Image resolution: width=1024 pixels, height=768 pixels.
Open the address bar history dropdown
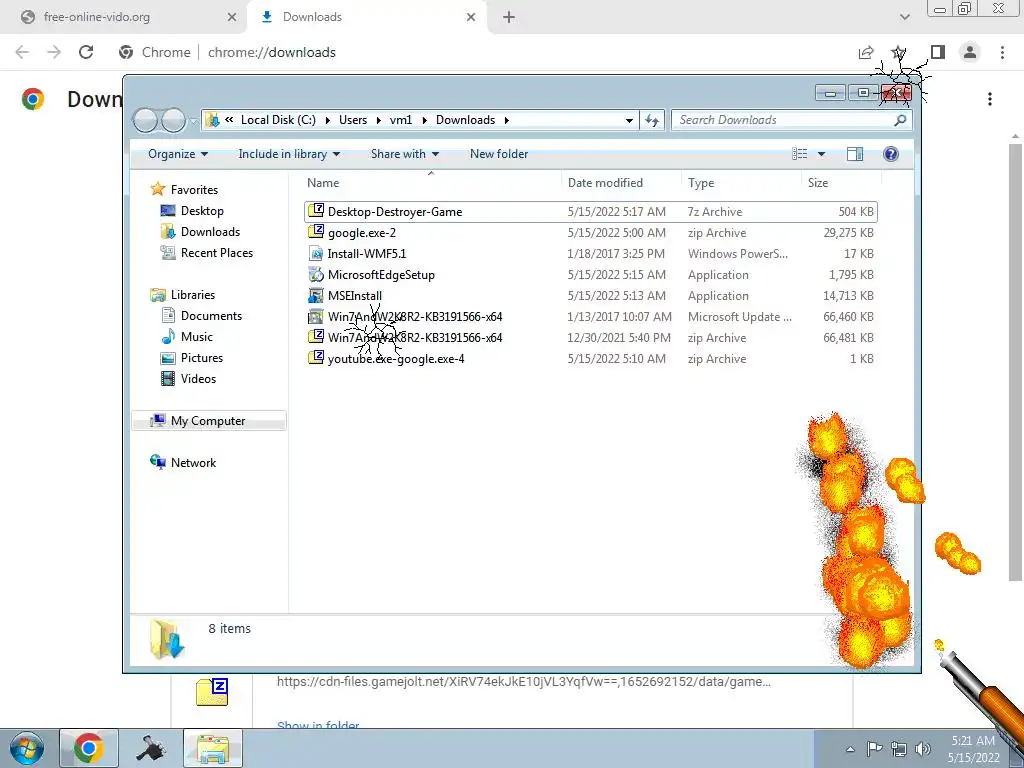[x=629, y=120]
